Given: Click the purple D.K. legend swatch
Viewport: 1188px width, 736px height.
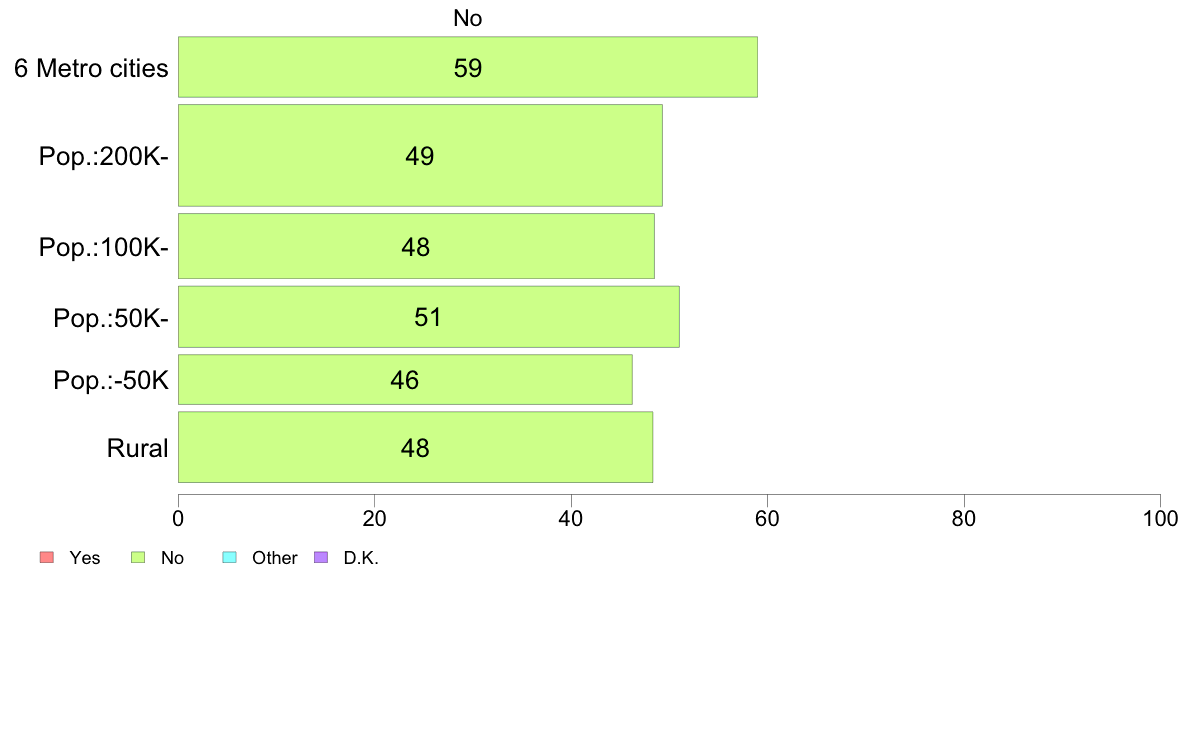Looking at the screenshot, I should point(321,557).
